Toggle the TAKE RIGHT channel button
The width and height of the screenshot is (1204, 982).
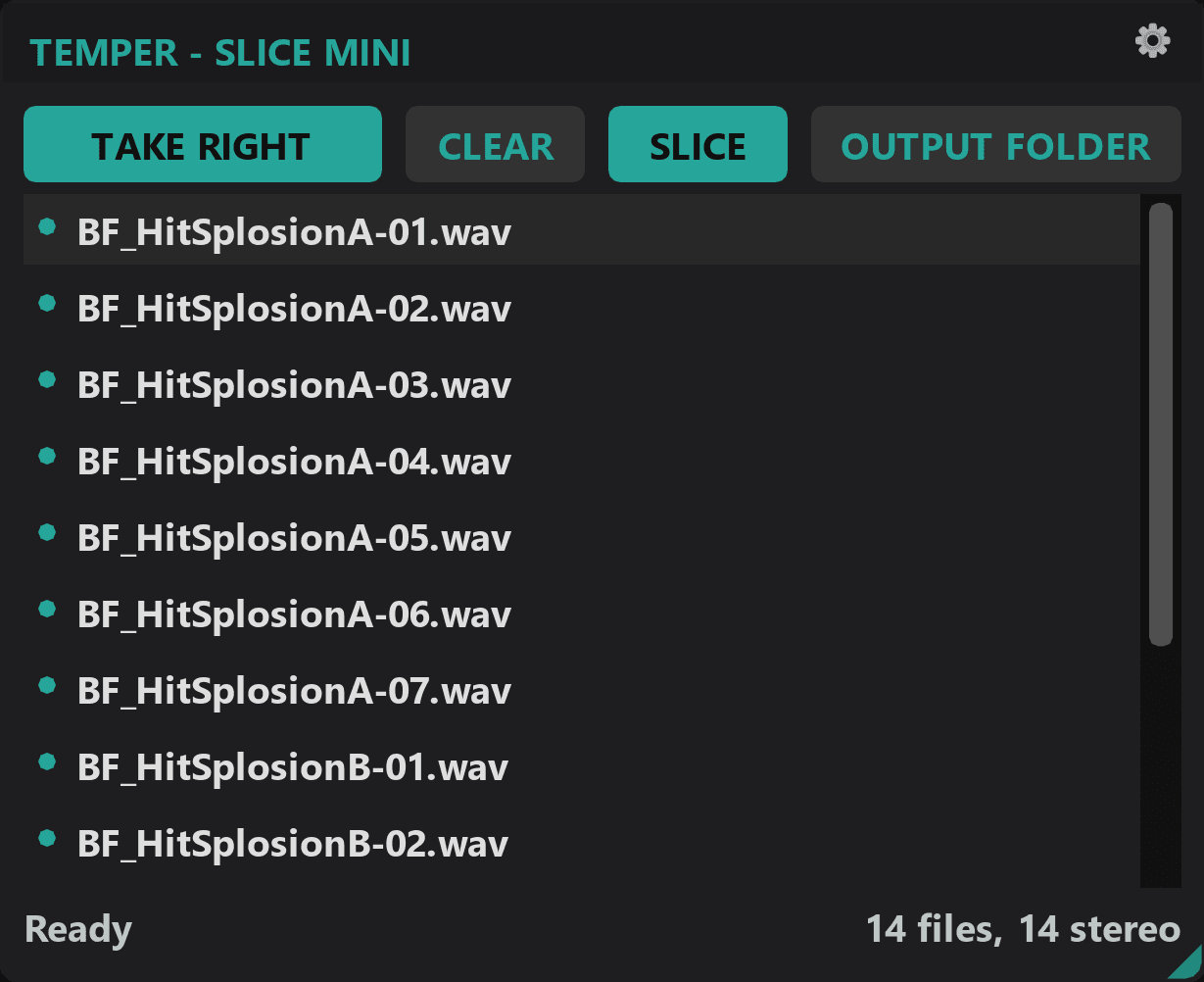point(202,145)
